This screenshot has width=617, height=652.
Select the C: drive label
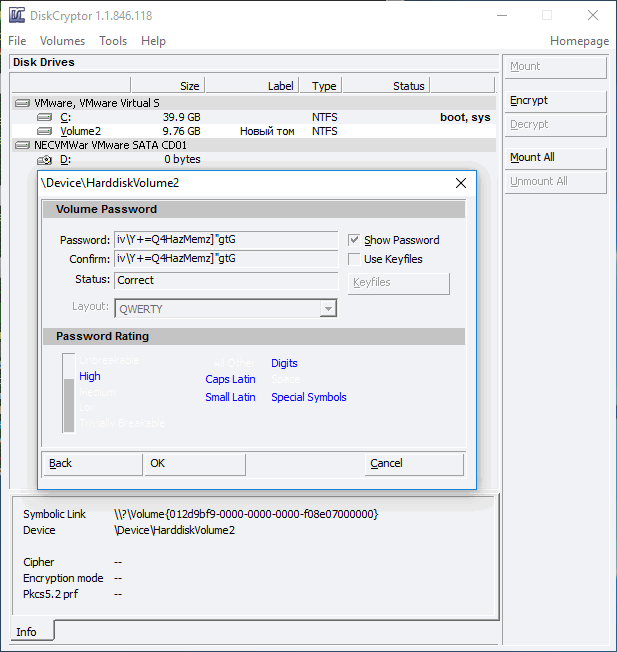click(x=65, y=117)
